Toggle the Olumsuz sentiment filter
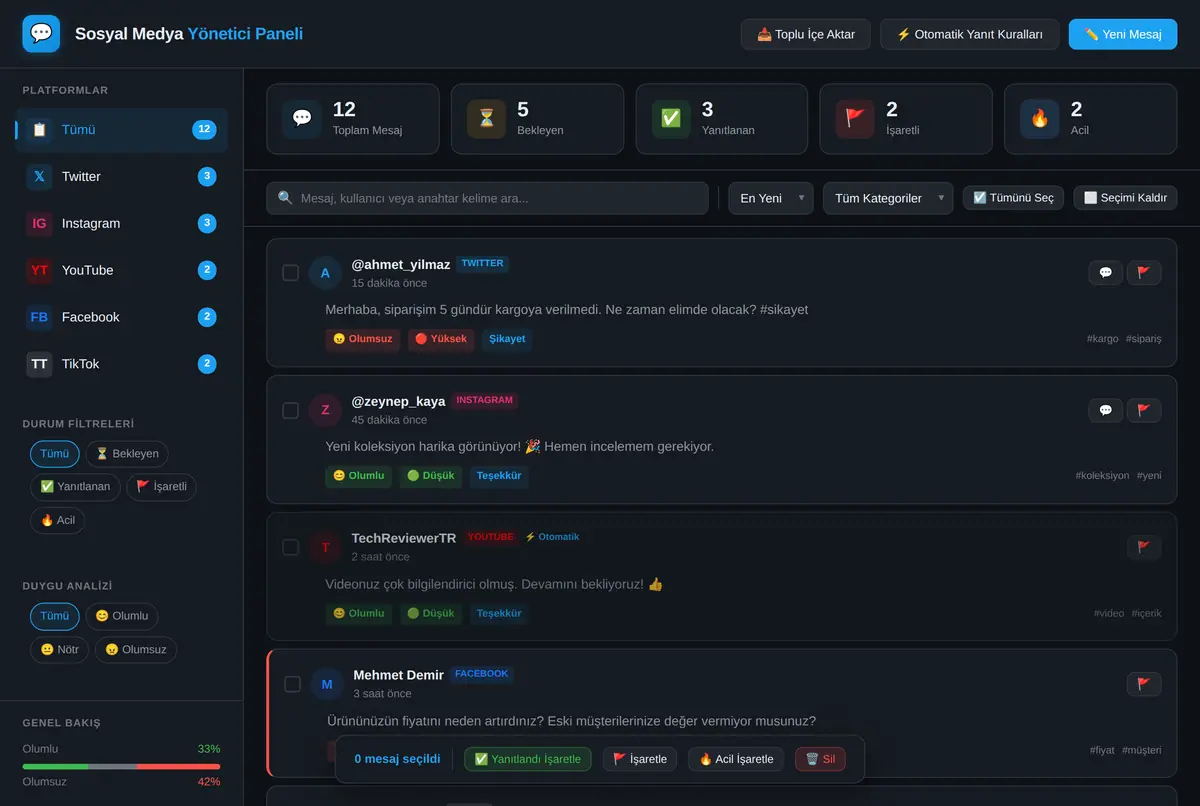This screenshot has height=806, width=1200. (x=136, y=650)
